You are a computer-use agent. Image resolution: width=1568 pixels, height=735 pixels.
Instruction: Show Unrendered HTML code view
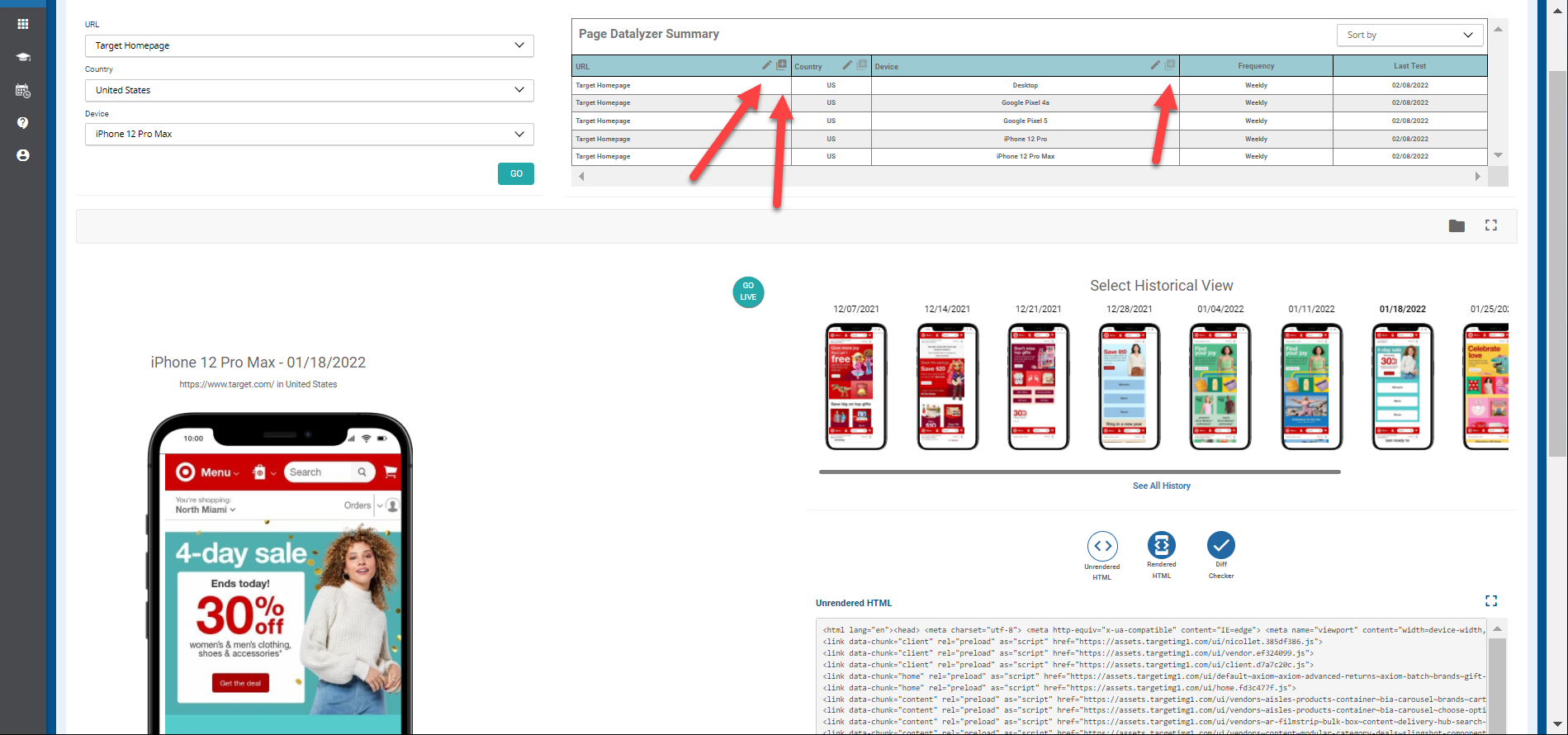coord(1102,546)
